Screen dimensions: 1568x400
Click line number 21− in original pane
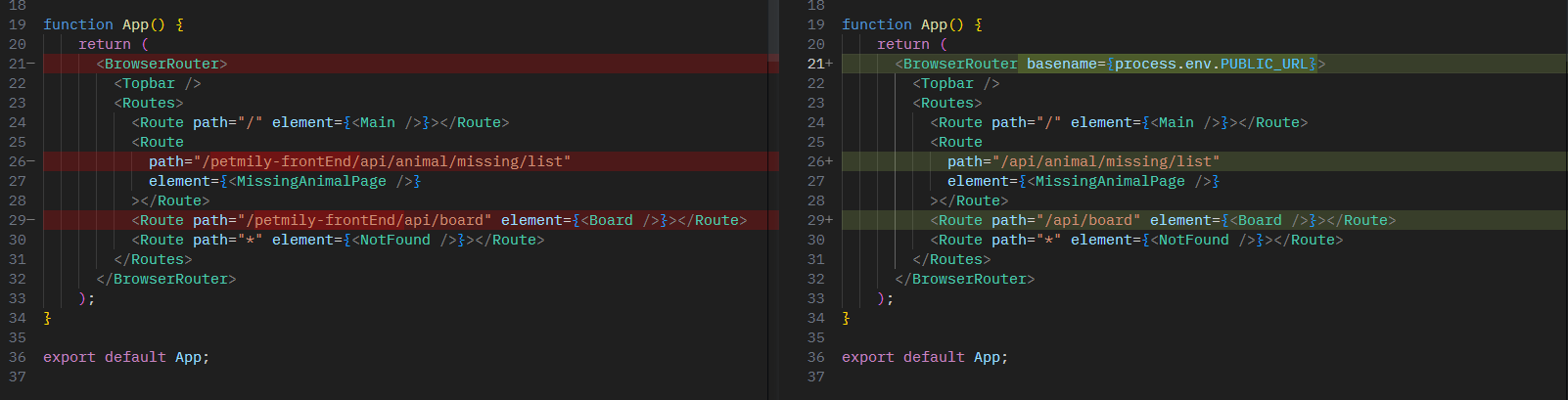click(22, 64)
